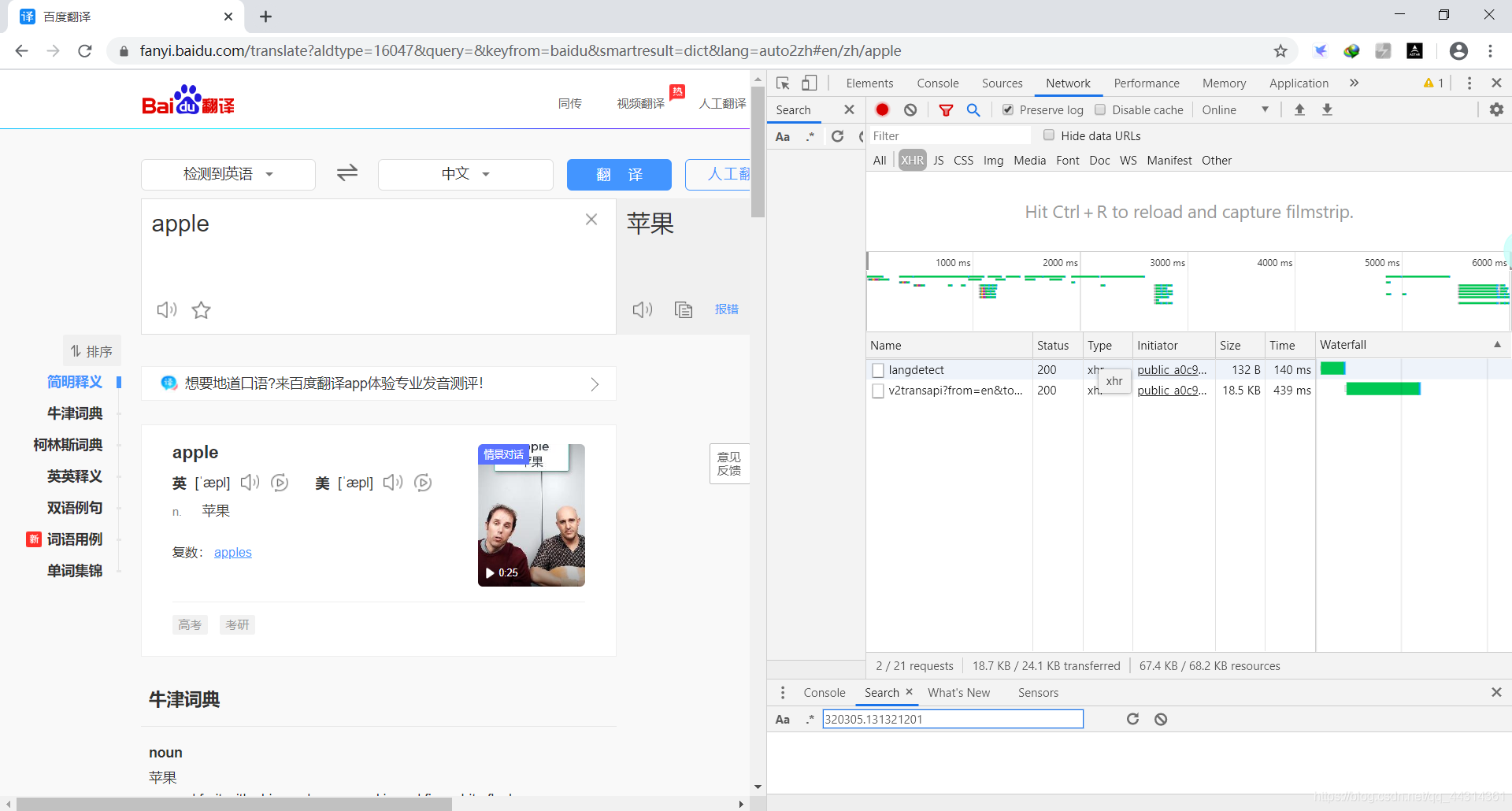Toggle the network filter funnel icon
The width and height of the screenshot is (1512, 811).
coord(946,110)
